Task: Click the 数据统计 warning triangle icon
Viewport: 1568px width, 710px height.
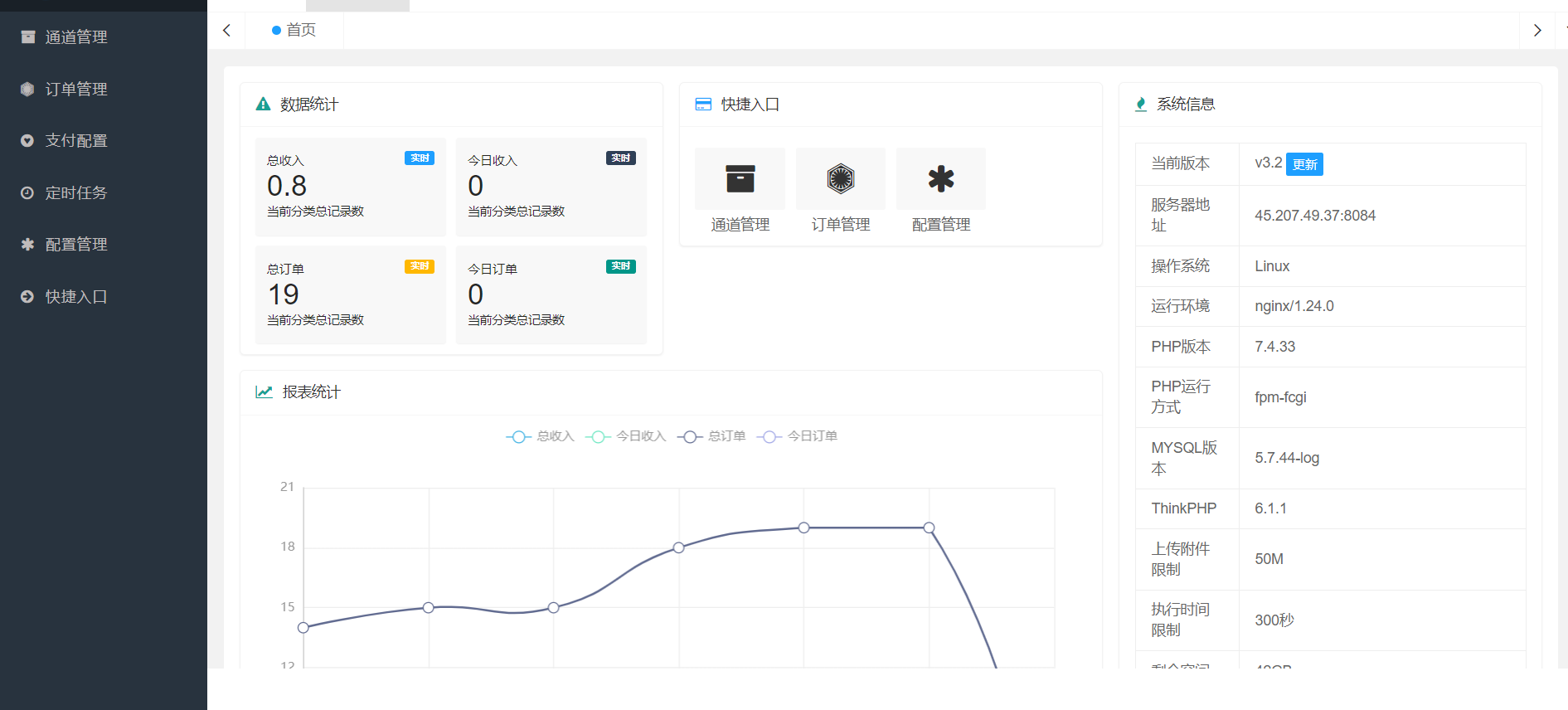Action: click(x=263, y=104)
